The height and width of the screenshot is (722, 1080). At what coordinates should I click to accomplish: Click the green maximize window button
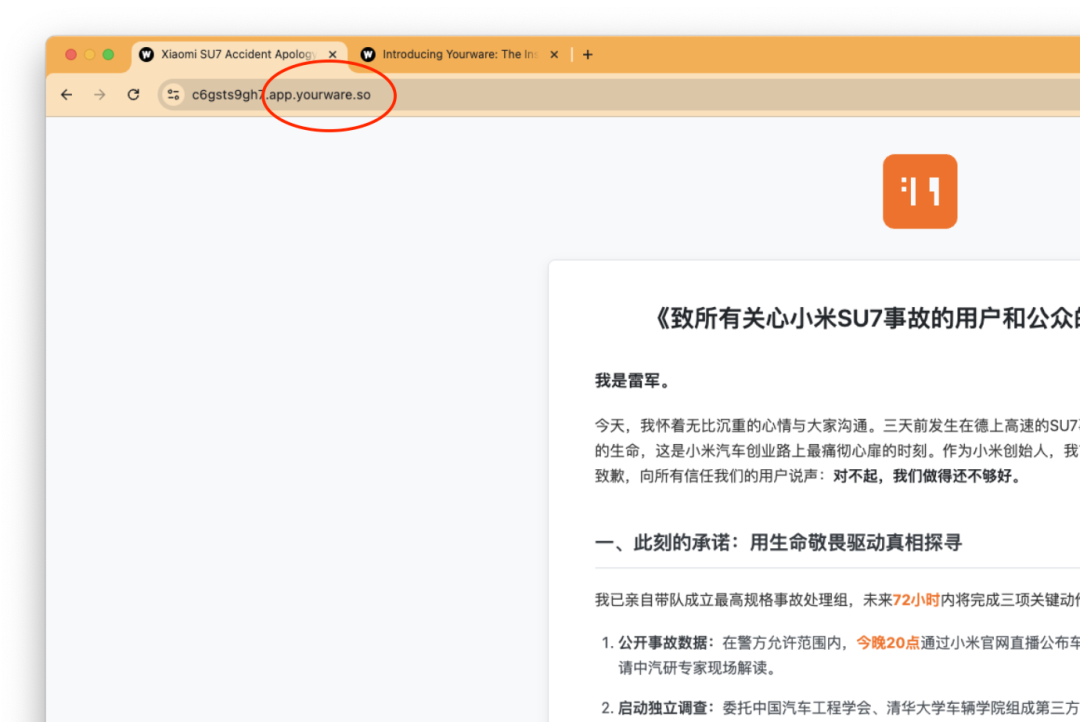click(x=108, y=54)
